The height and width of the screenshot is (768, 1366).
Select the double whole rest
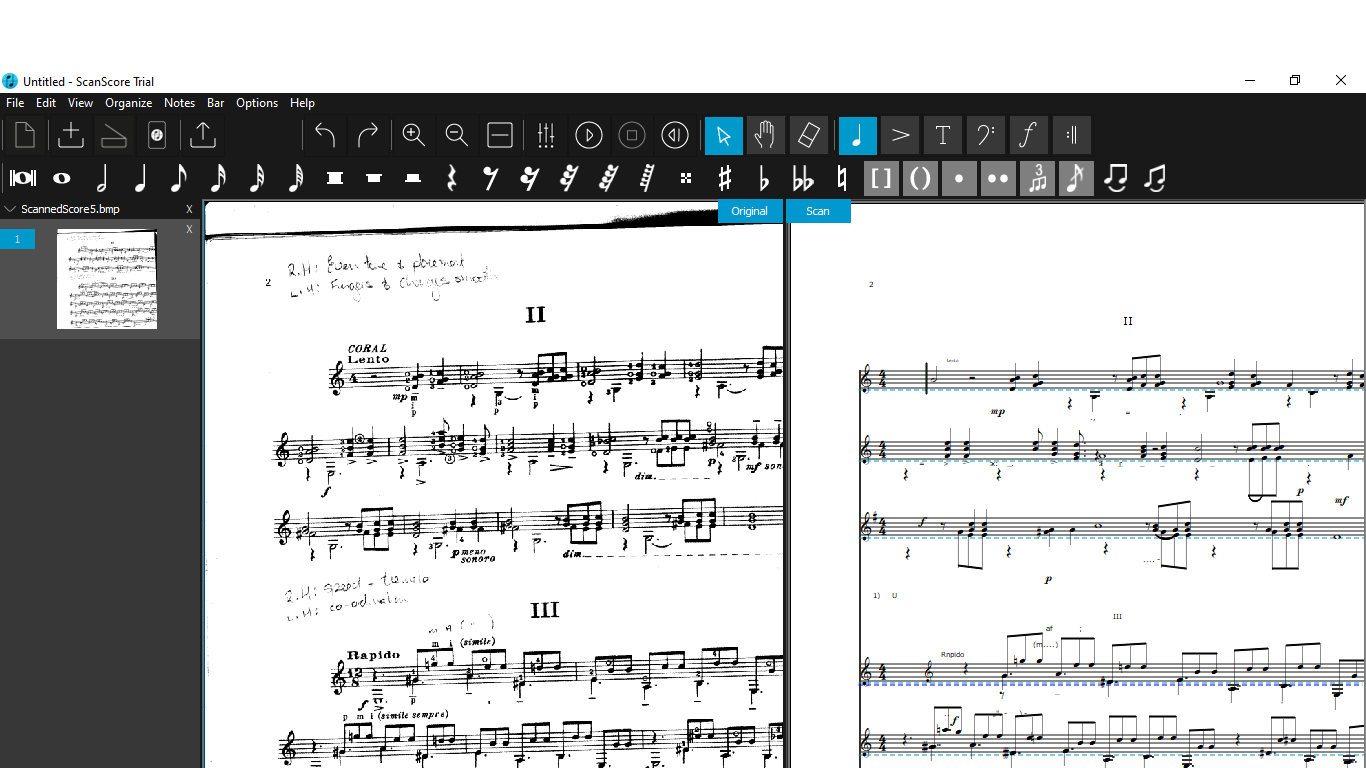335,178
